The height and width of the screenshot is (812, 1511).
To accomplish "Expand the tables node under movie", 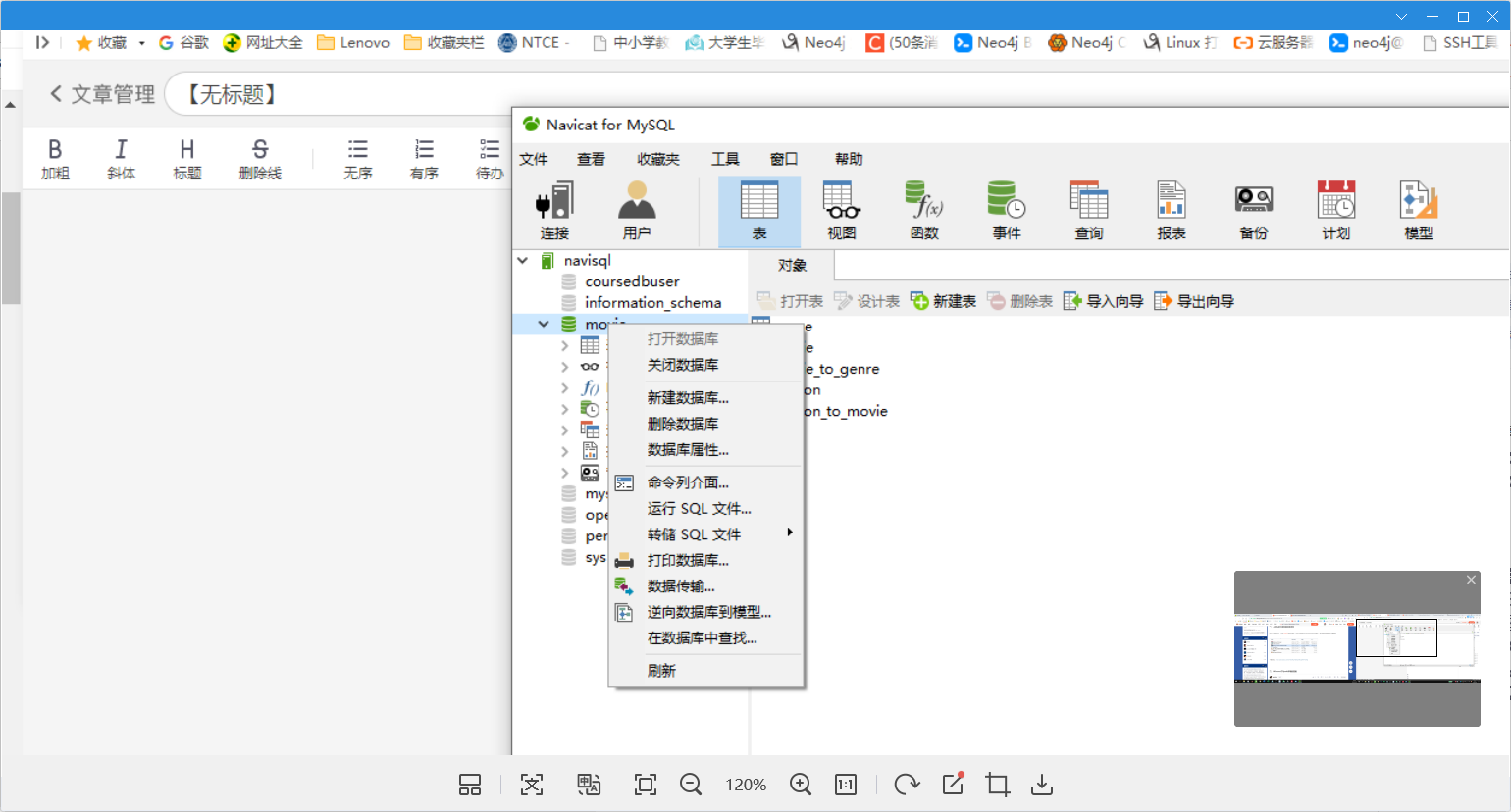I will click(x=564, y=345).
